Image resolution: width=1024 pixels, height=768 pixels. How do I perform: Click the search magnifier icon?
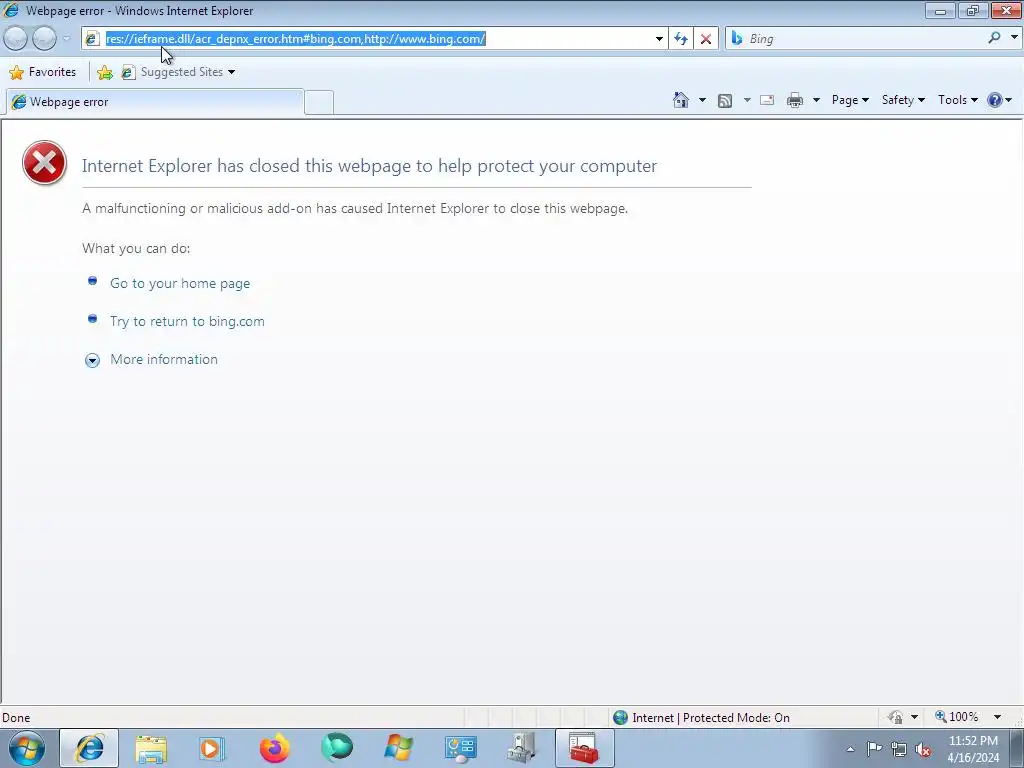(994, 38)
